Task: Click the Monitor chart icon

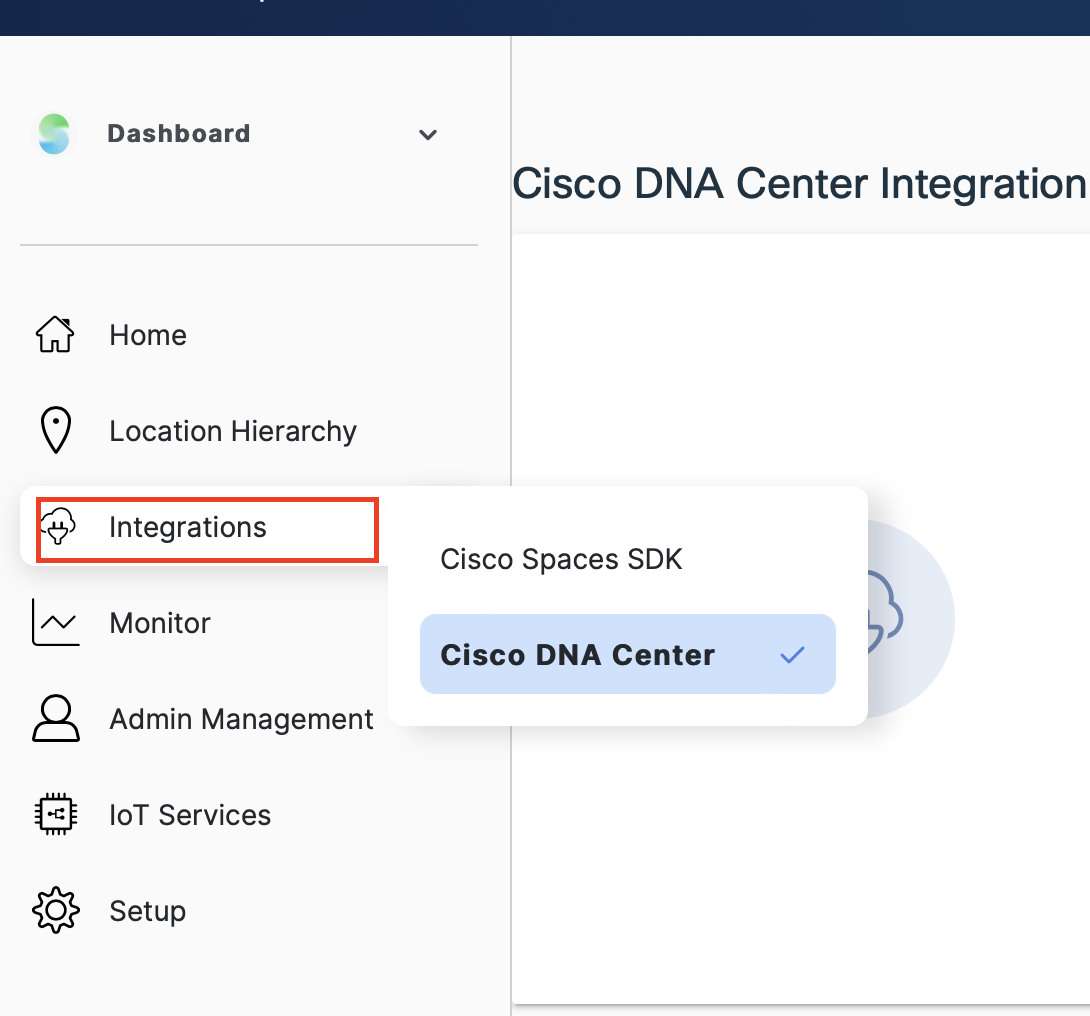Action: pos(55,623)
